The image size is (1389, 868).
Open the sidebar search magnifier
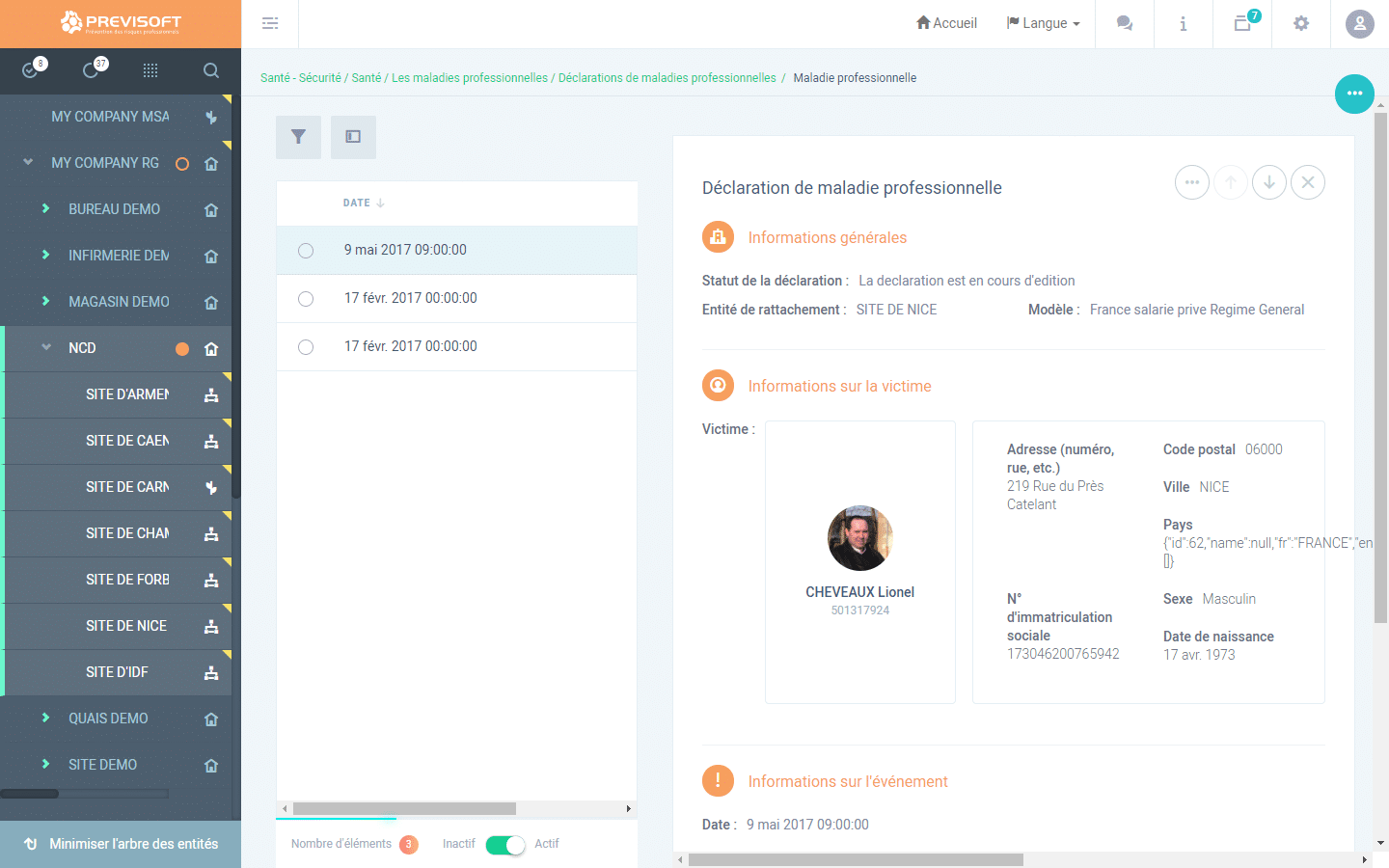pyautogui.click(x=211, y=70)
